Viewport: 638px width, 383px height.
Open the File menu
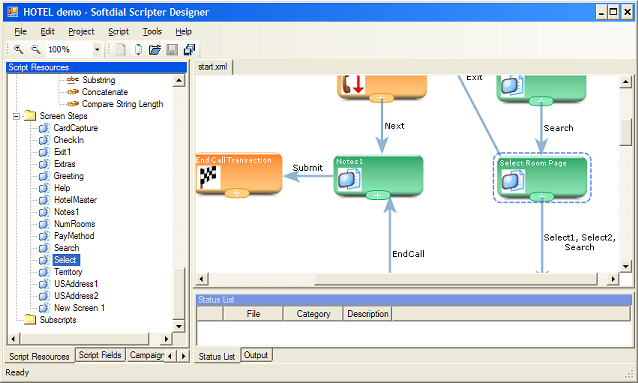pos(20,31)
